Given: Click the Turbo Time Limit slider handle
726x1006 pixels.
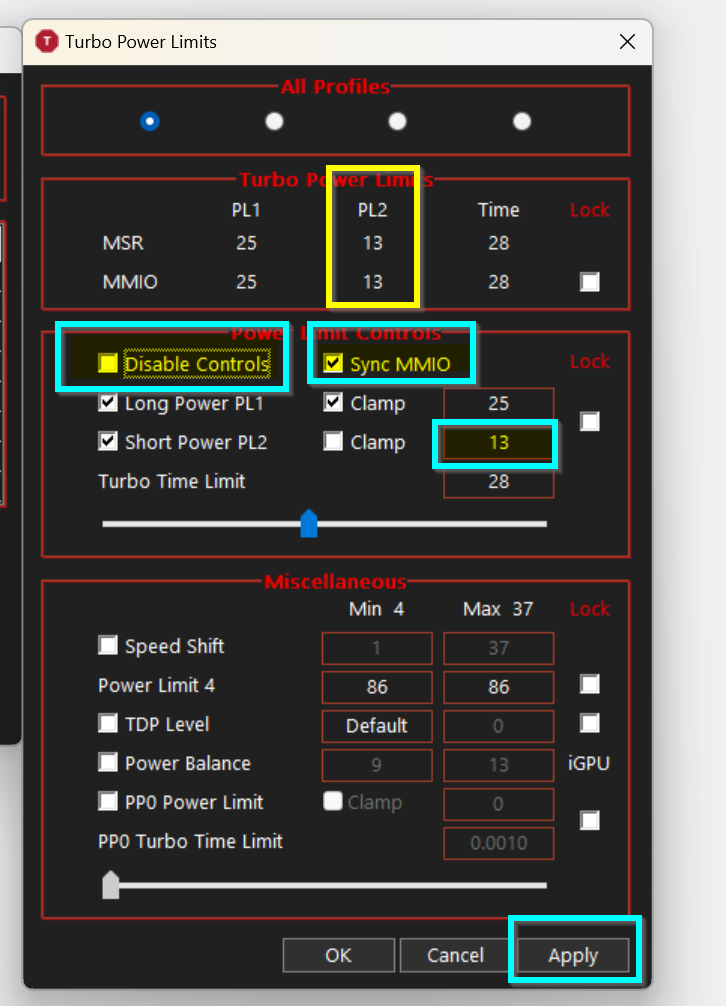Looking at the screenshot, I should [309, 523].
